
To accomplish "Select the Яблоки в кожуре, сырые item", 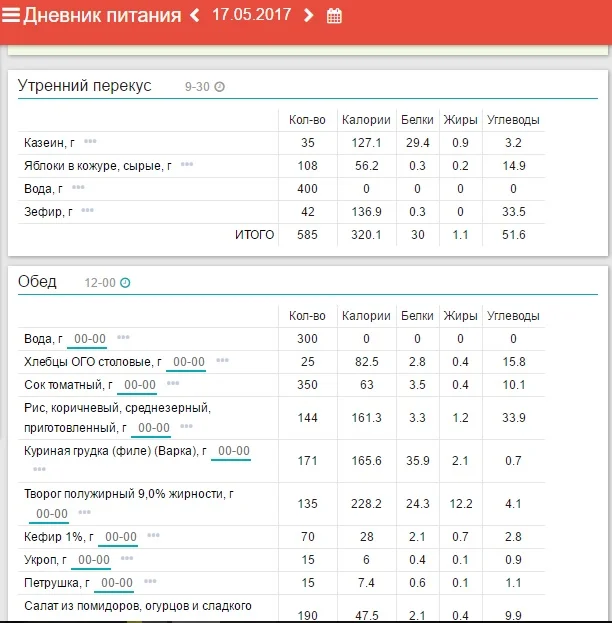I will pyautogui.click(x=98, y=166).
